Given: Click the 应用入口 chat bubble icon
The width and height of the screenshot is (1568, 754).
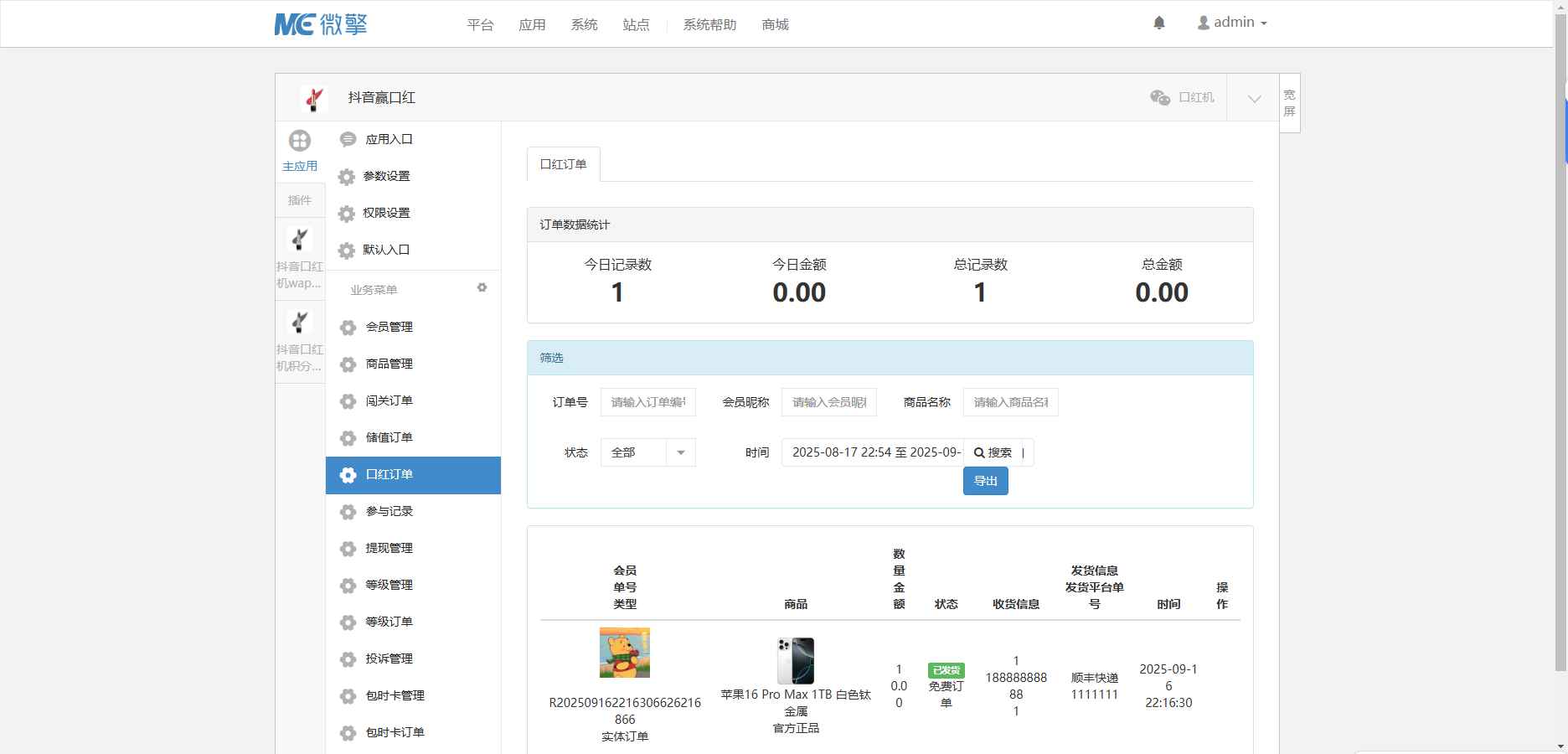Looking at the screenshot, I should click(347, 139).
